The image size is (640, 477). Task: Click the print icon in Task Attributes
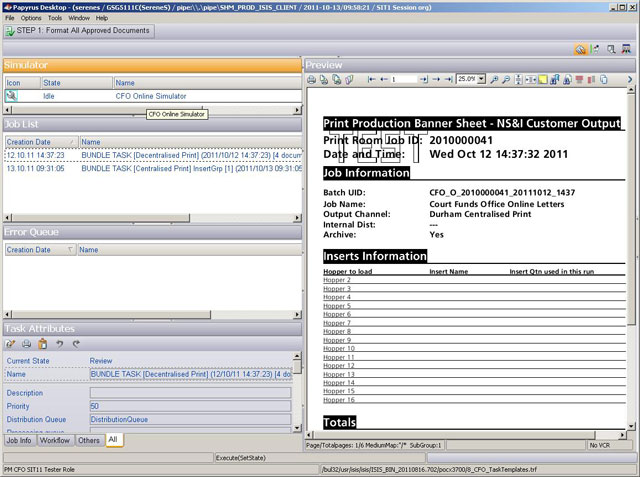click(27, 344)
